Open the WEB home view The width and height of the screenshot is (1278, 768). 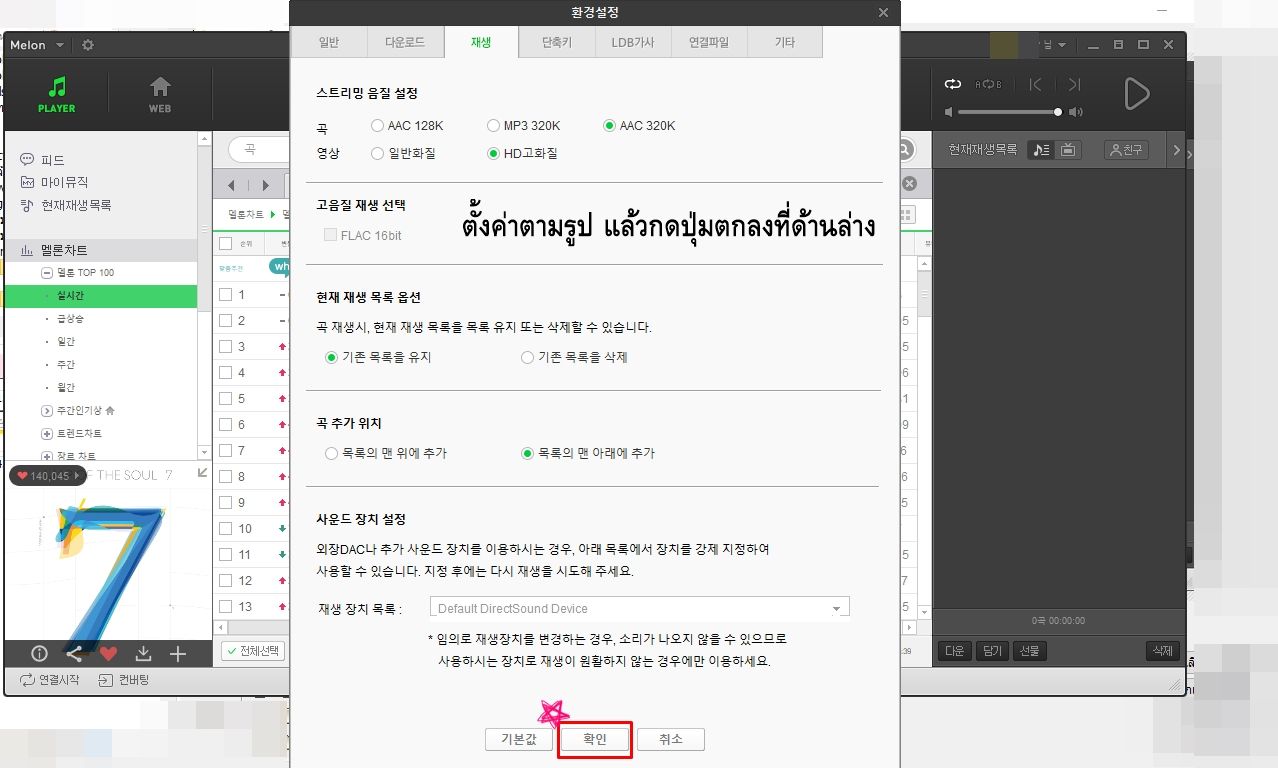(x=160, y=94)
